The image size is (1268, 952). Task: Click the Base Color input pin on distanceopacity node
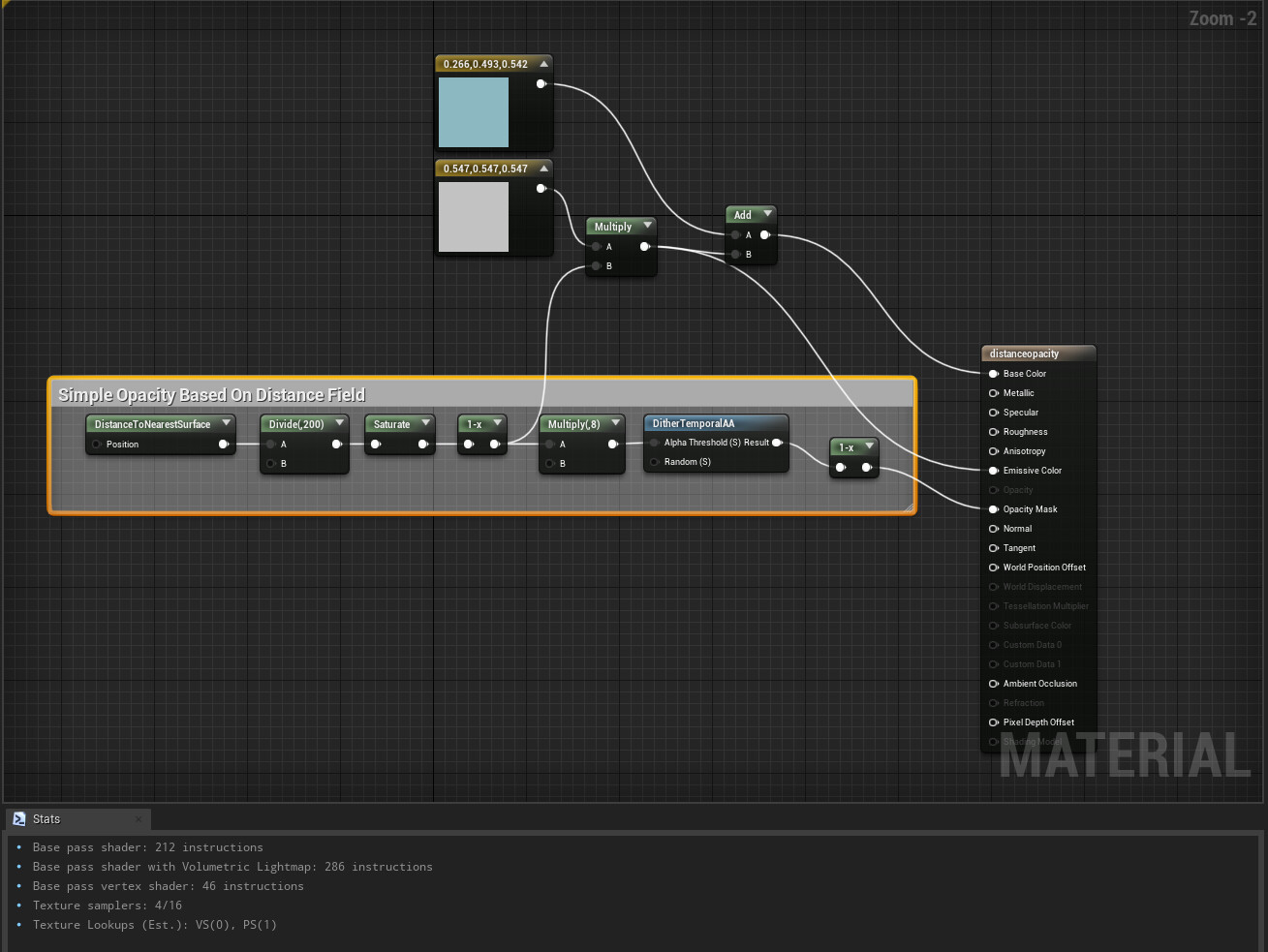click(x=994, y=373)
